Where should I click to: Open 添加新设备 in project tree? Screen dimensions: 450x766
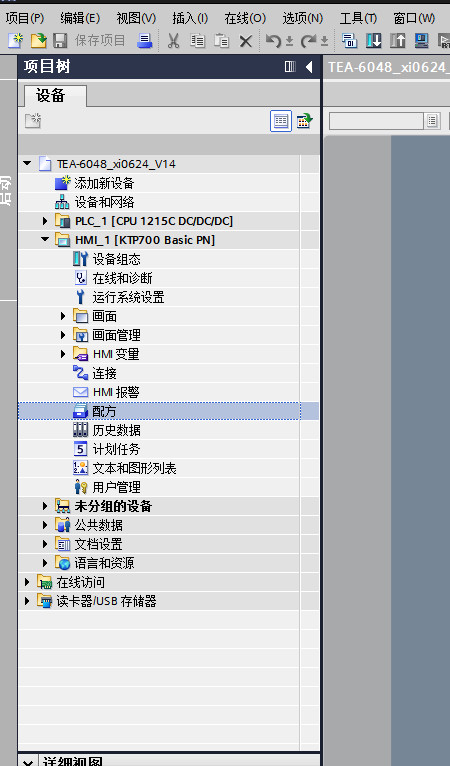pyautogui.click(x=104, y=183)
